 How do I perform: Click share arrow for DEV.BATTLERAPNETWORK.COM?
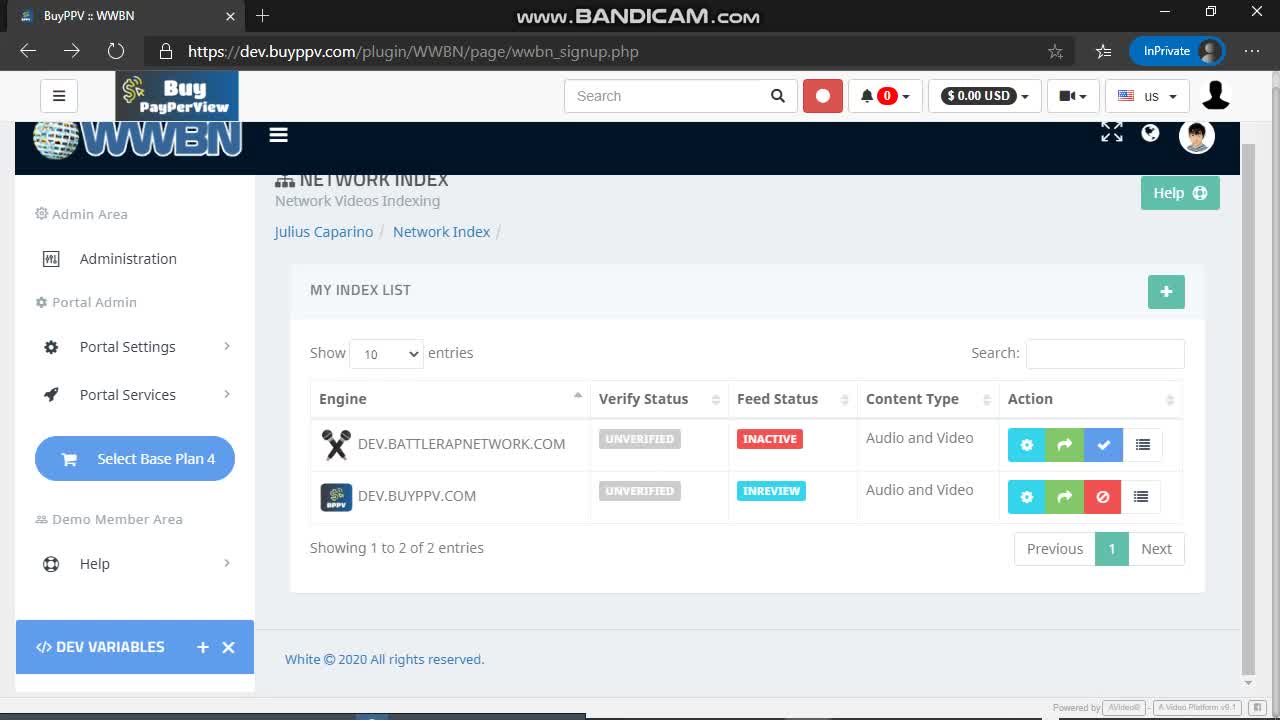1065,445
